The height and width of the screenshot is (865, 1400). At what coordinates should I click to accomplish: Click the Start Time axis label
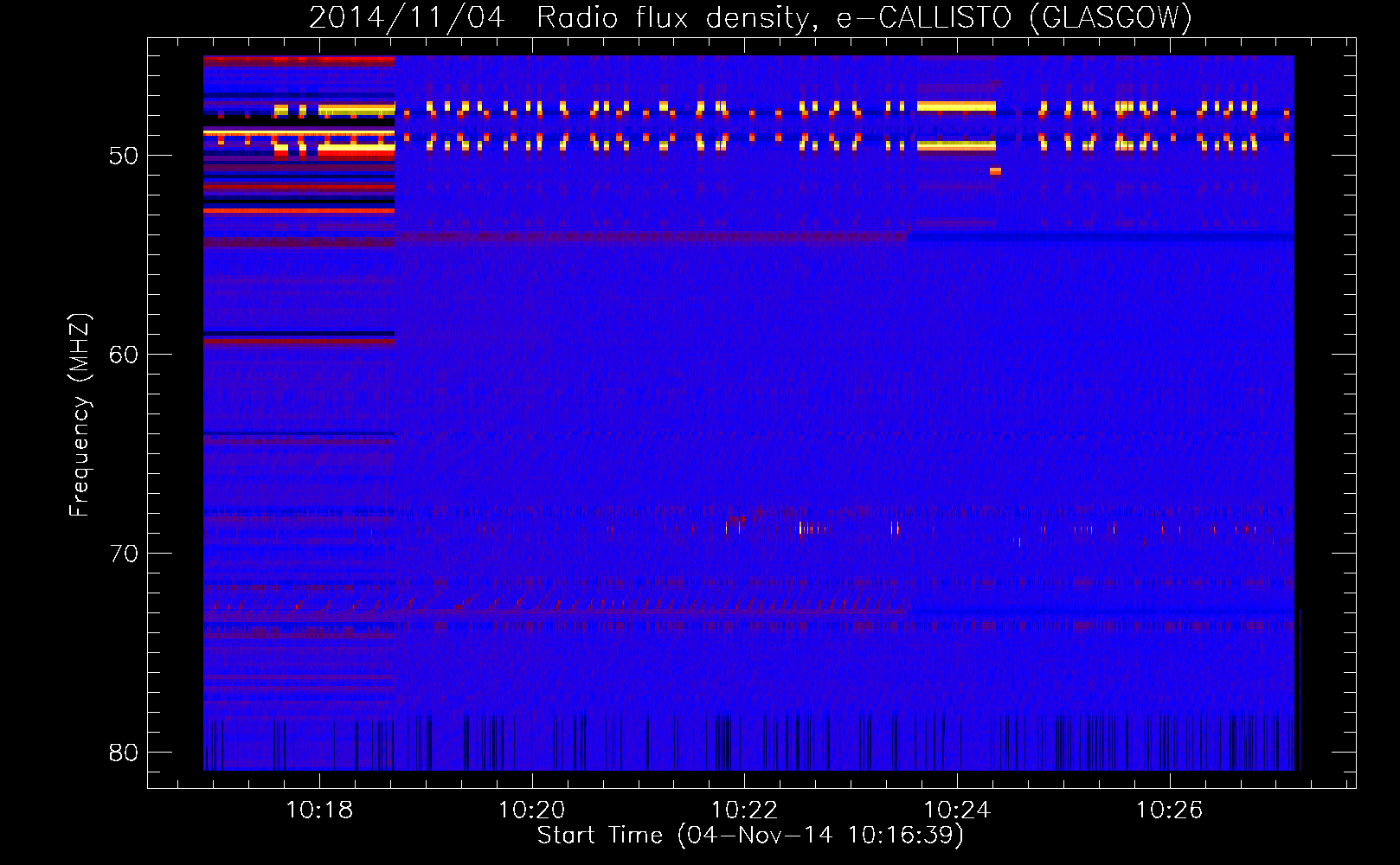click(x=750, y=836)
